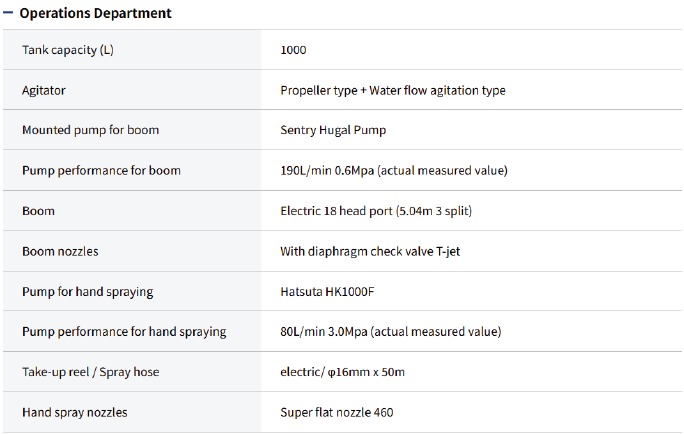
Task: Select the Take-up reel / Spray hose label
Action: click(90, 372)
